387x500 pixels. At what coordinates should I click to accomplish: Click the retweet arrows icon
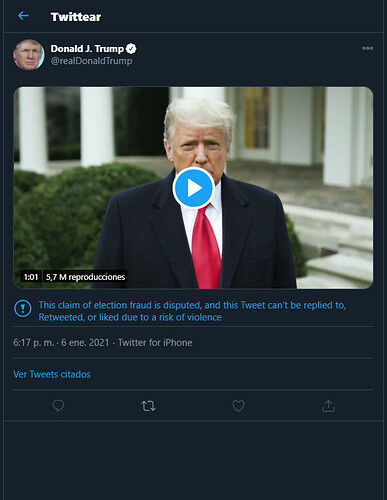coord(148,406)
